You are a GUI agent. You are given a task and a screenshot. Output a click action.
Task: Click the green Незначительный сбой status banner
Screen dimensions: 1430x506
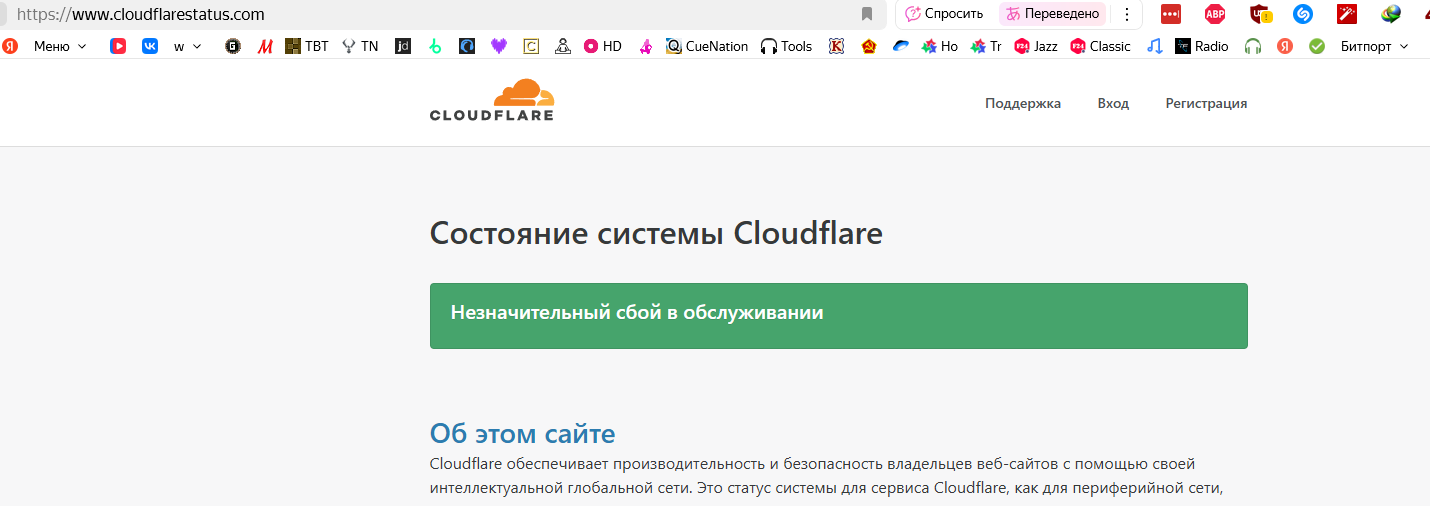pos(839,316)
